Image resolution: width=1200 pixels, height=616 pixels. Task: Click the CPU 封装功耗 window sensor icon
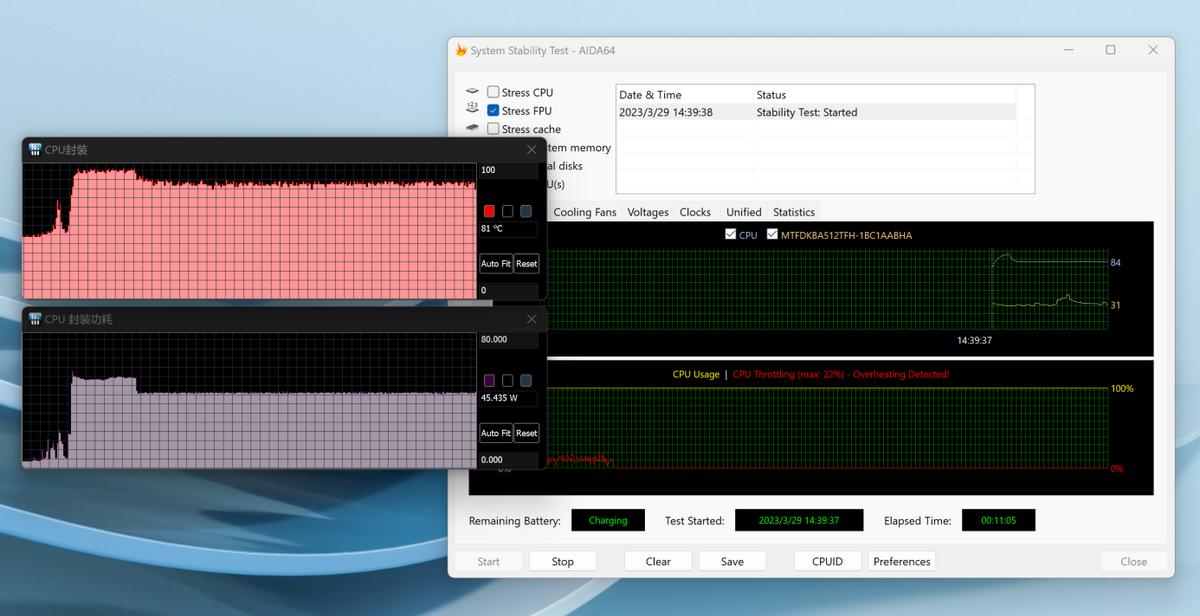tap(34, 319)
